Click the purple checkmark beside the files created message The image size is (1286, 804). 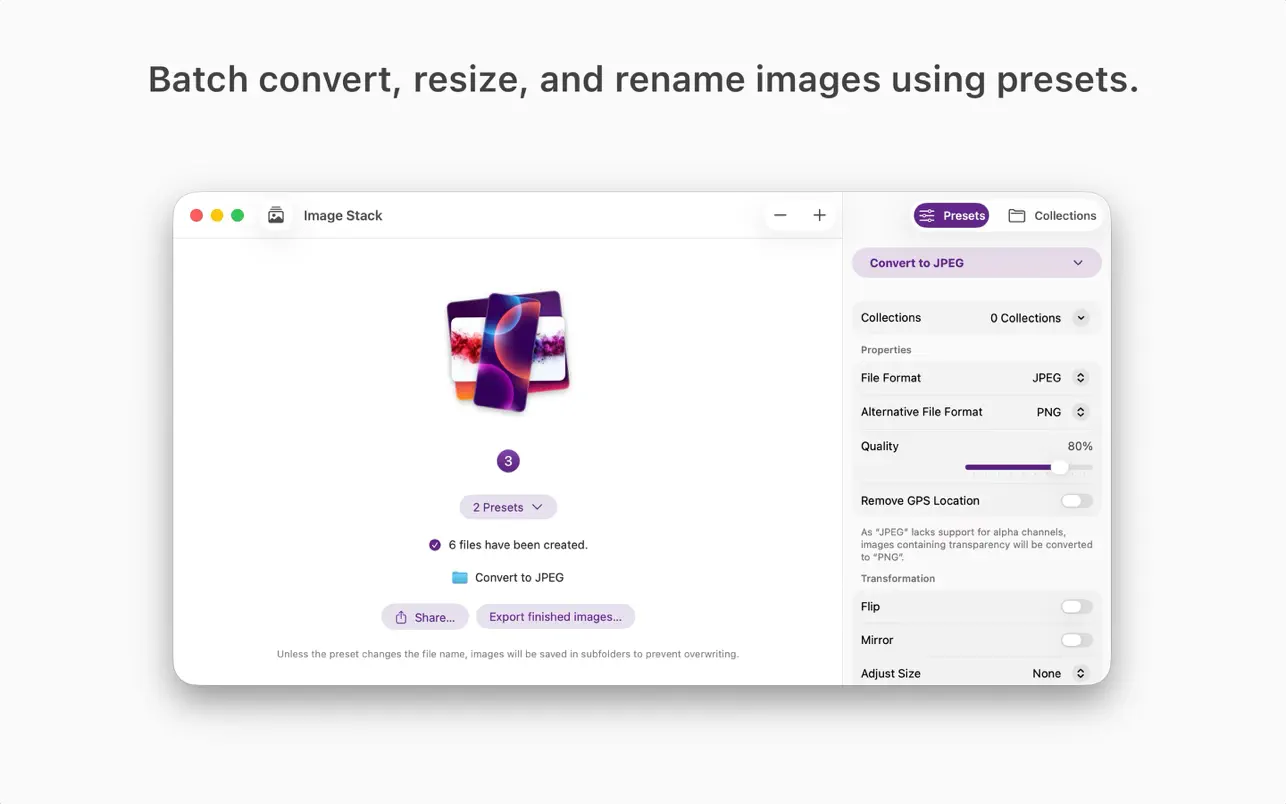434,544
